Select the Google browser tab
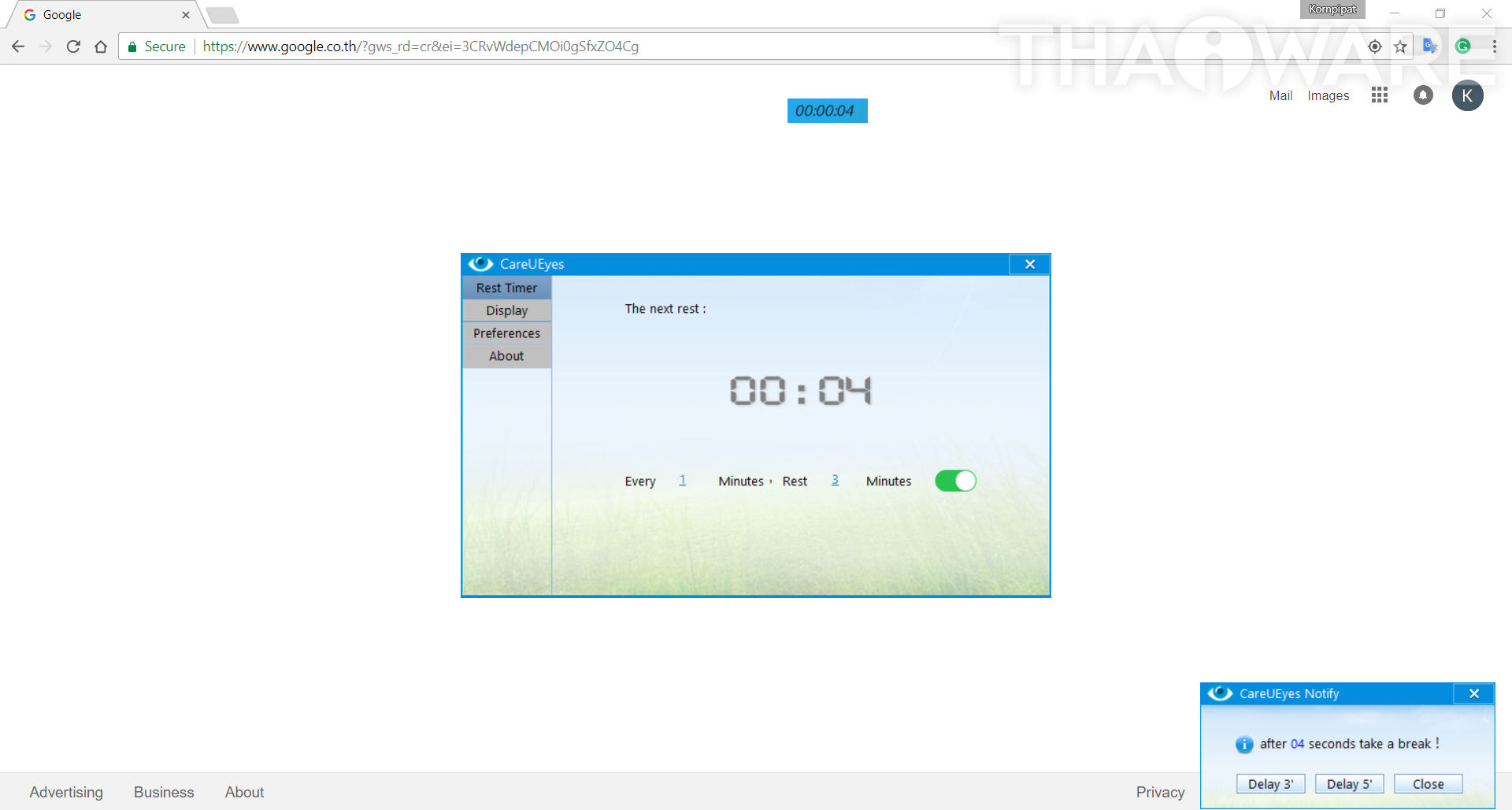 coord(105,15)
